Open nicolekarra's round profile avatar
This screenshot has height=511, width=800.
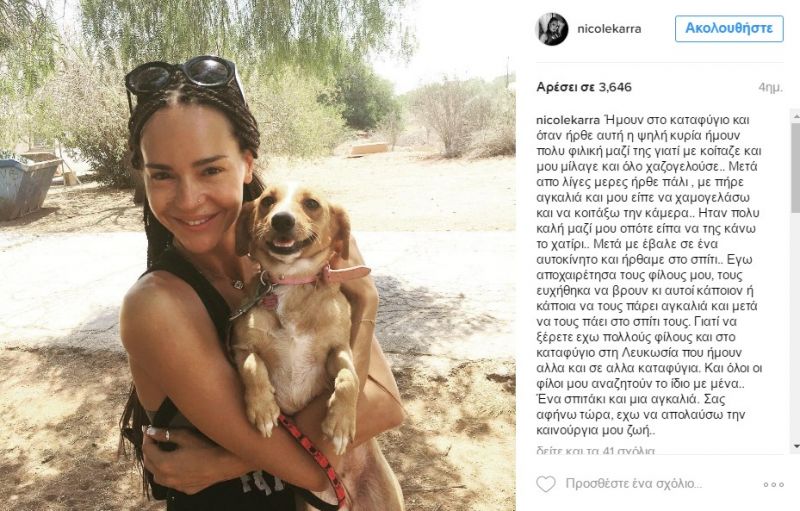pos(552,29)
